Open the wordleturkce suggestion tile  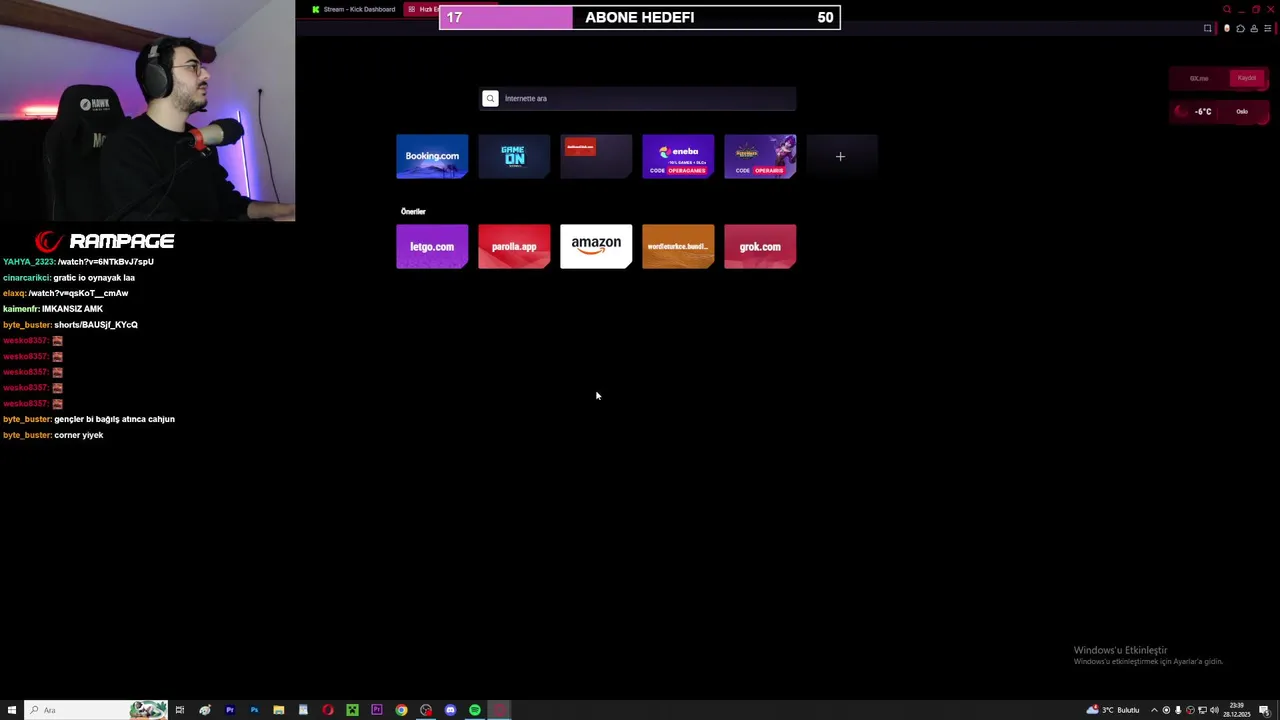click(678, 246)
